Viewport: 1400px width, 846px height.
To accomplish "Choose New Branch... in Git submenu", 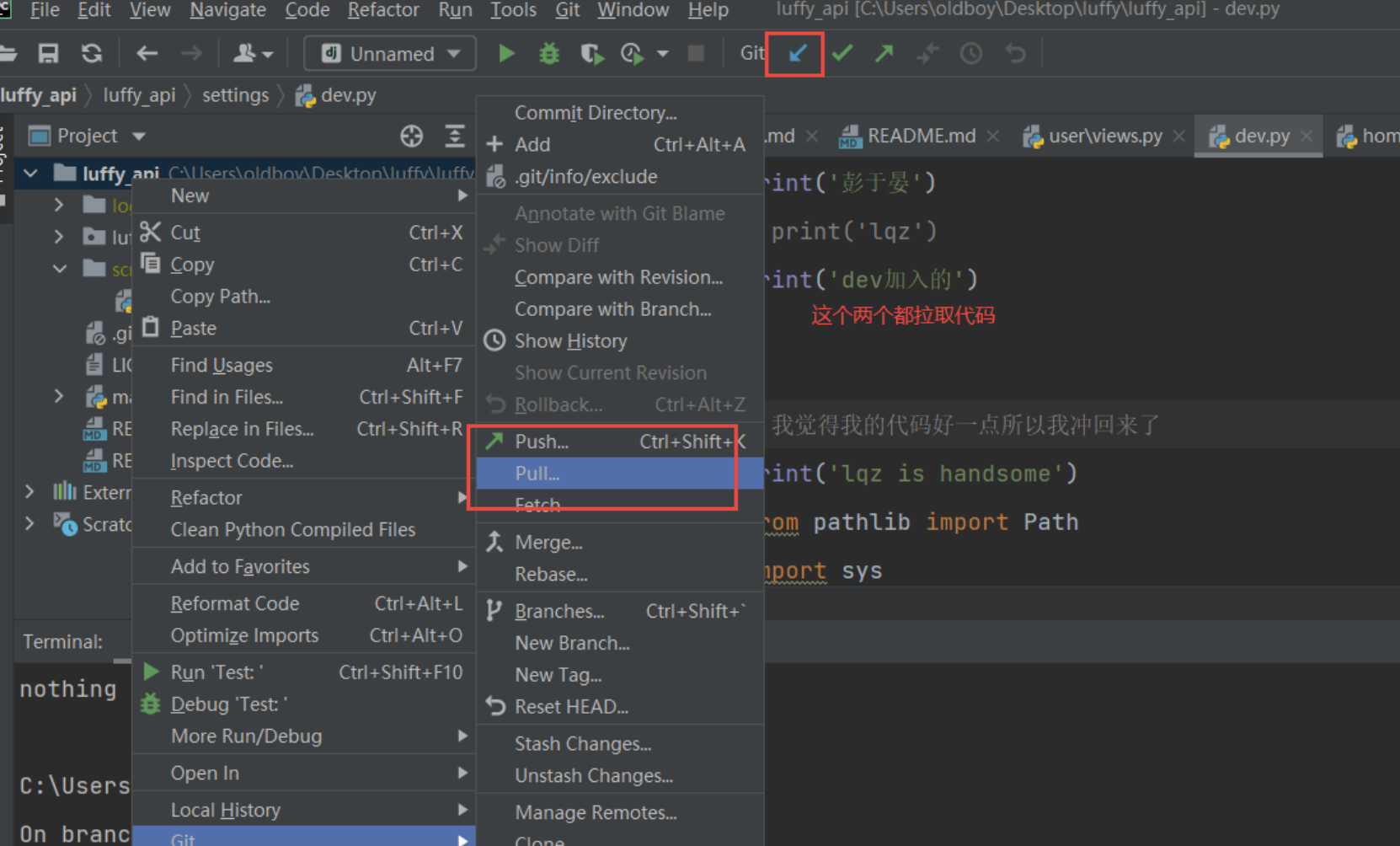I will click(620, 644).
